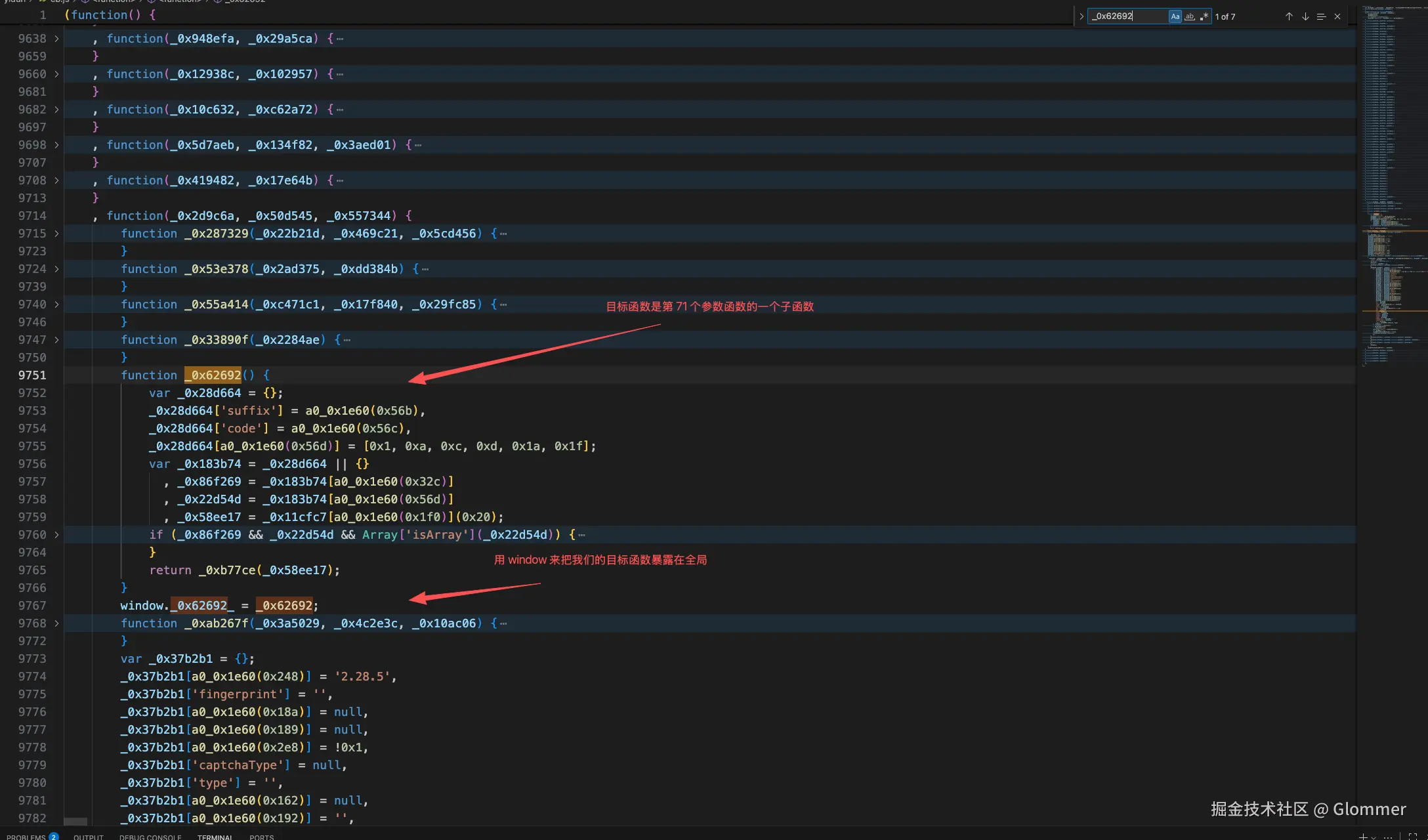
Task: Open the Debug Console tab
Action: (150, 837)
